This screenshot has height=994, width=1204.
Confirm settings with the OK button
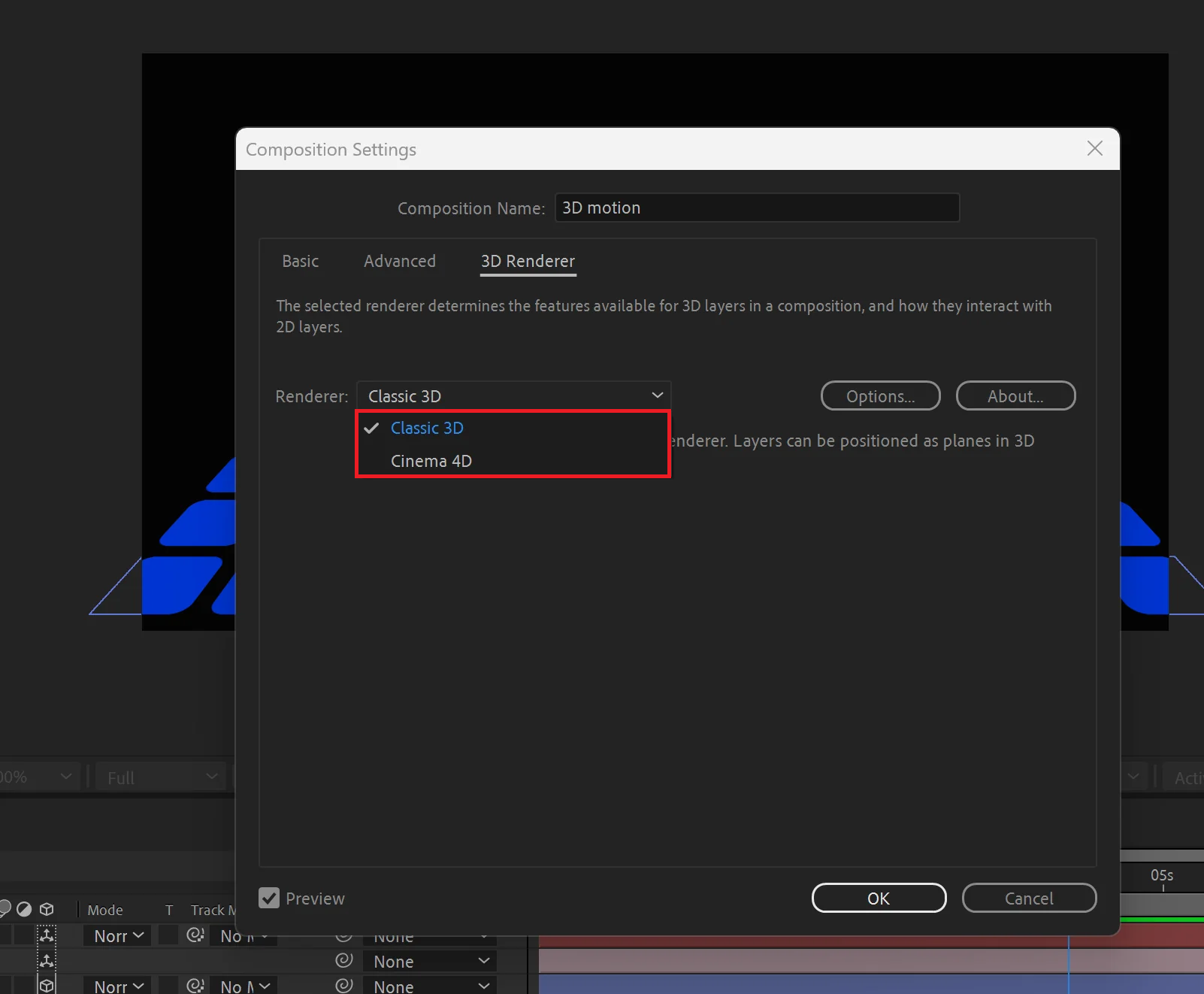(x=879, y=898)
